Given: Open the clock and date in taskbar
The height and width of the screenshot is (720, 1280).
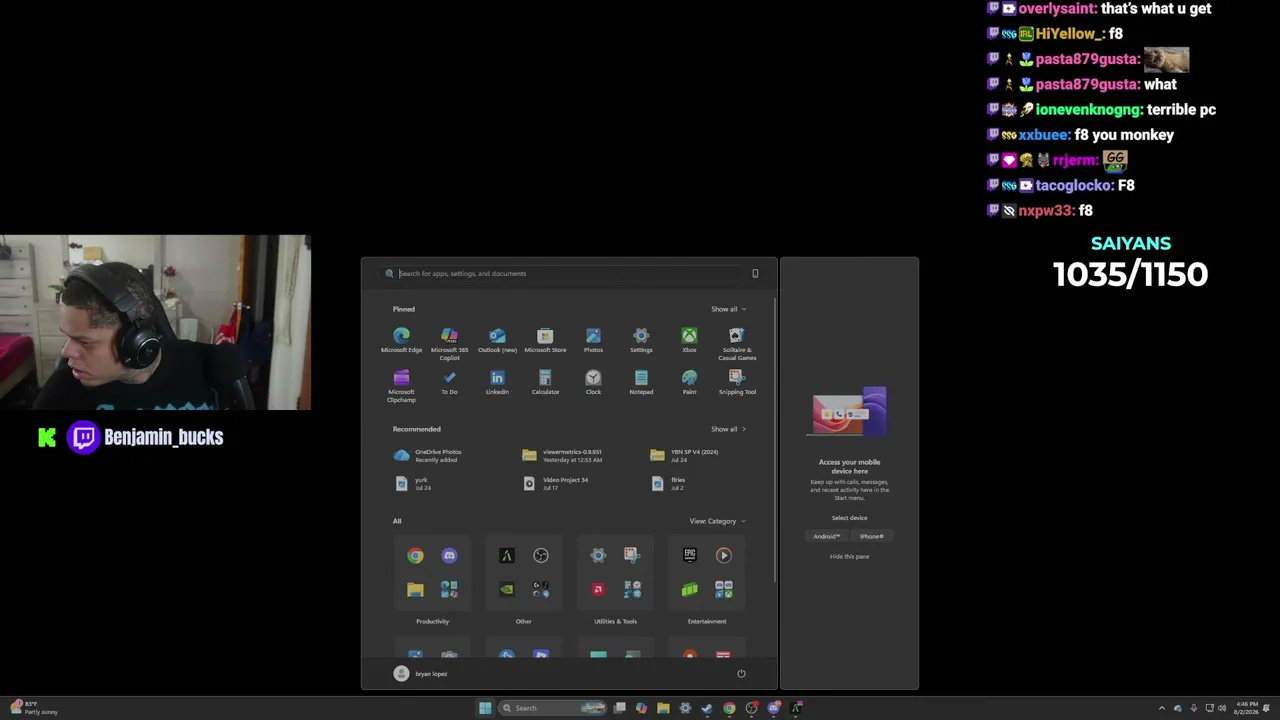Looking at the screenshot, I should point(1247,708).
